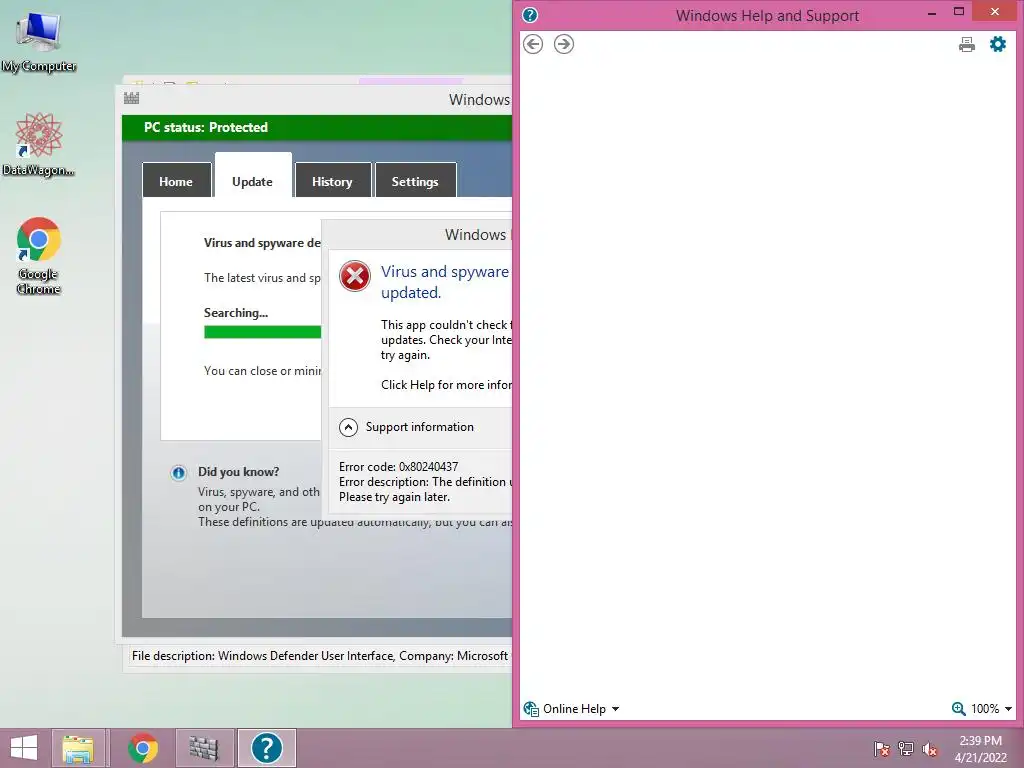Click the PC status: Protected banner
Screen dimensions: 1024x768
pos(317,127)
